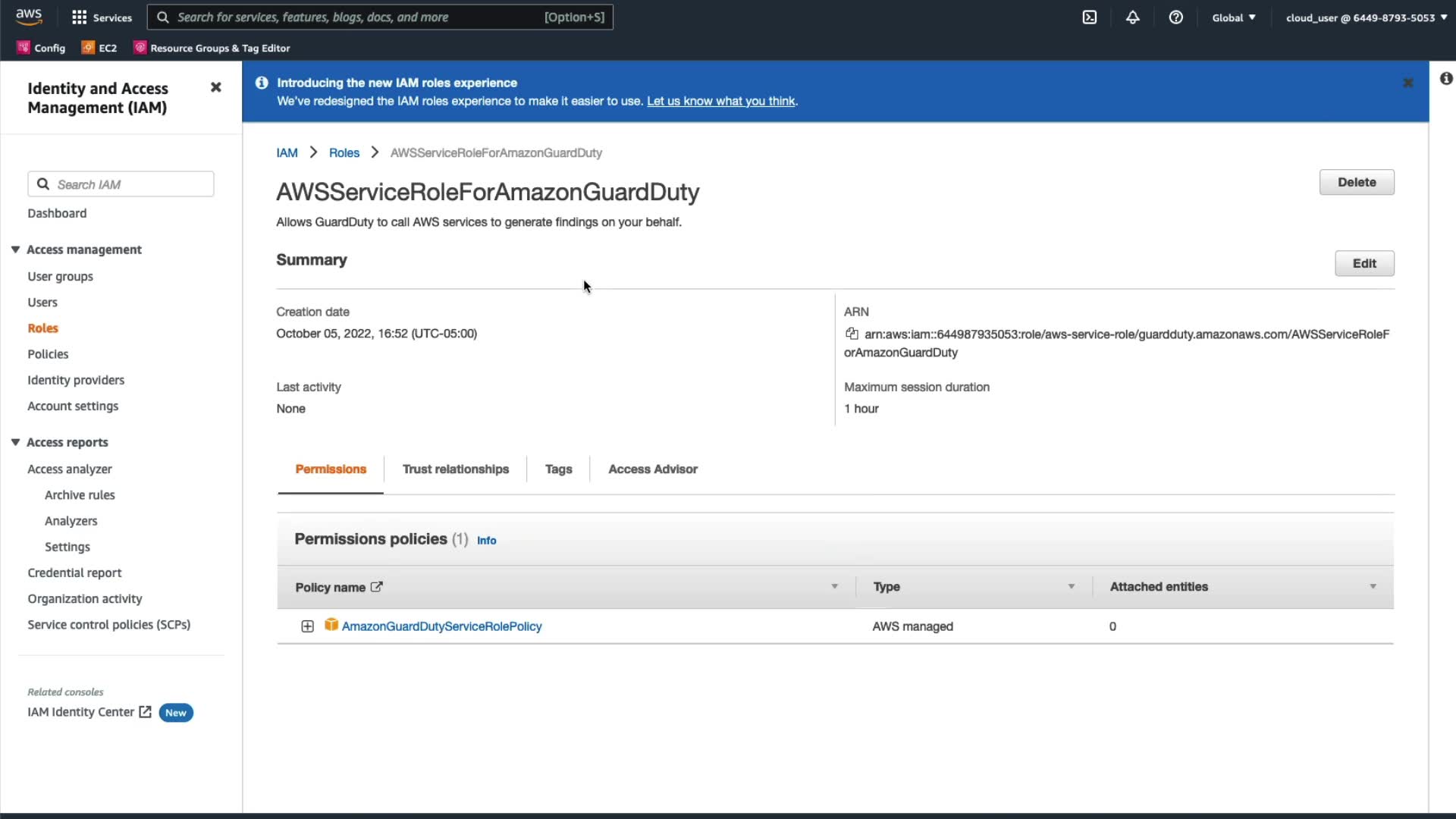Screen dimensions: 1456x819
Task: Open the CloudShell terminal icon
Action: (x=1089, y=17)
